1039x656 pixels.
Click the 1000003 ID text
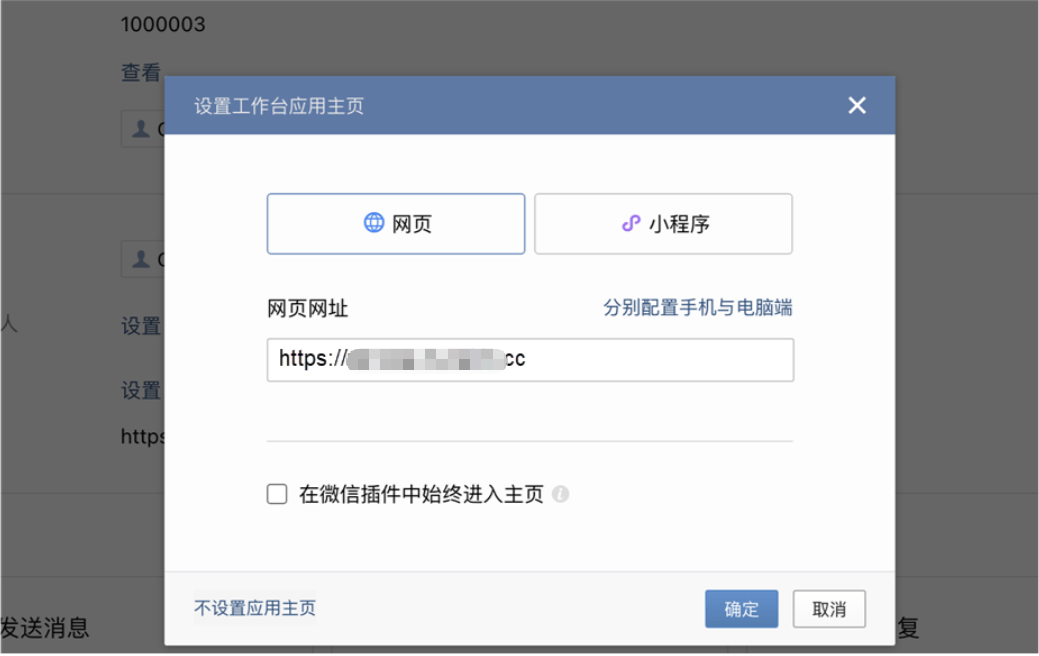(163, 25)
